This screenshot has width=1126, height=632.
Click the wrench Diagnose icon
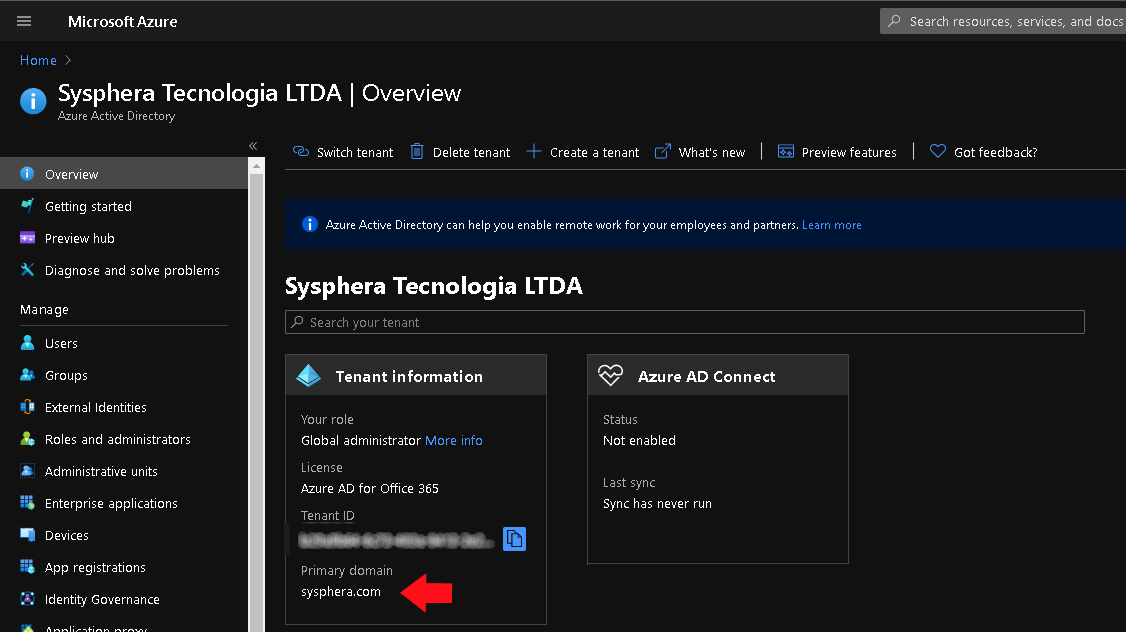coord(27,269)
